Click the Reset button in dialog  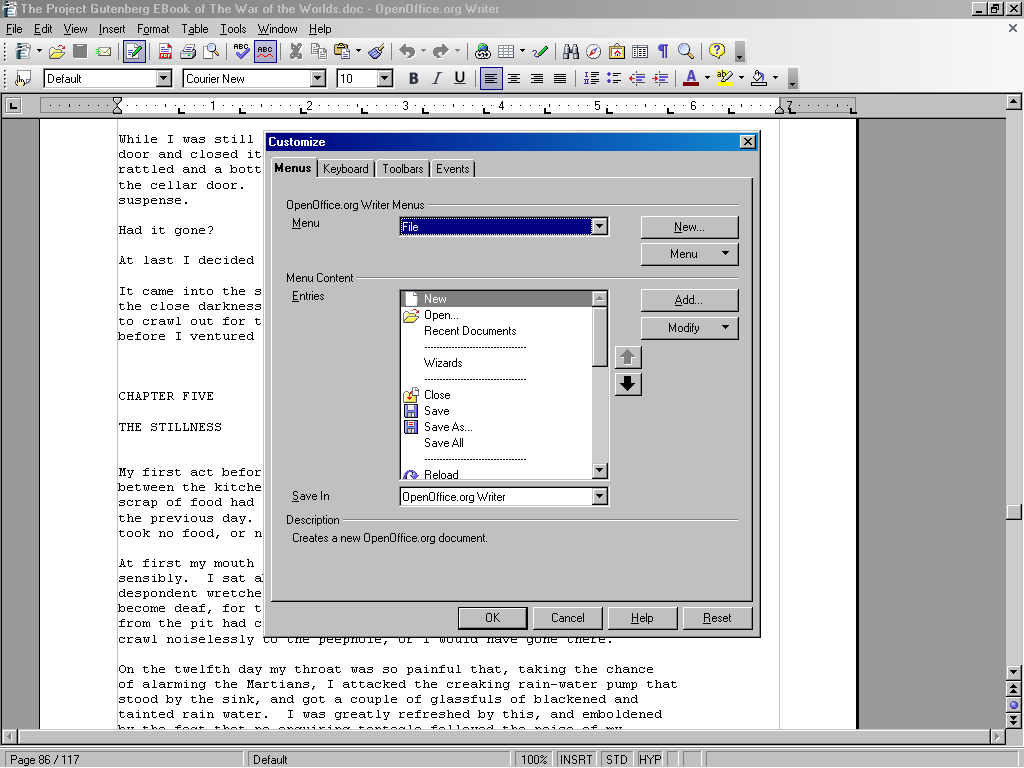coord(717,618)
